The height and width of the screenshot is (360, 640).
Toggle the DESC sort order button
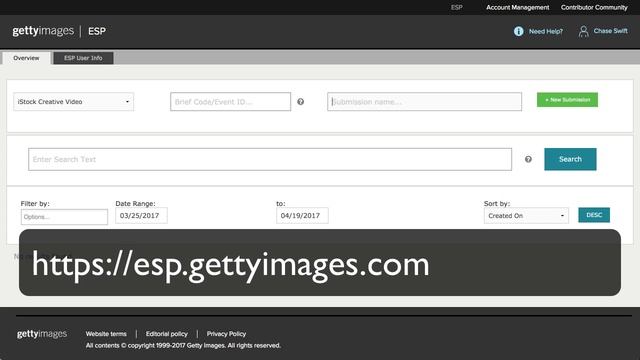594,215
